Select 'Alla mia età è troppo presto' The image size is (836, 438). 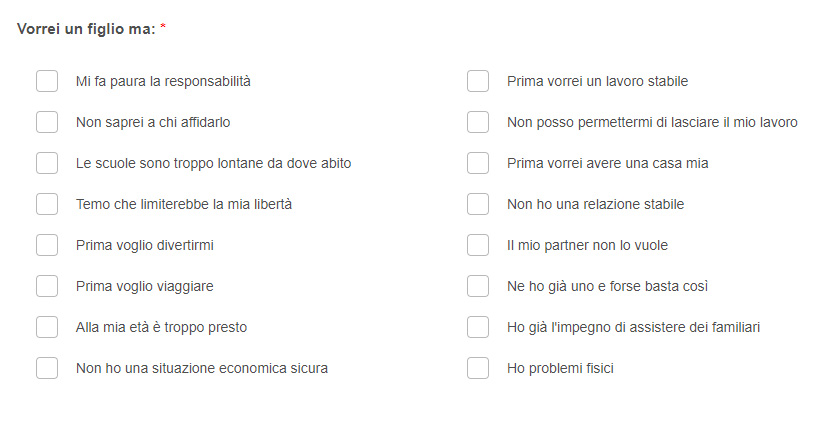tap(47, 327)
